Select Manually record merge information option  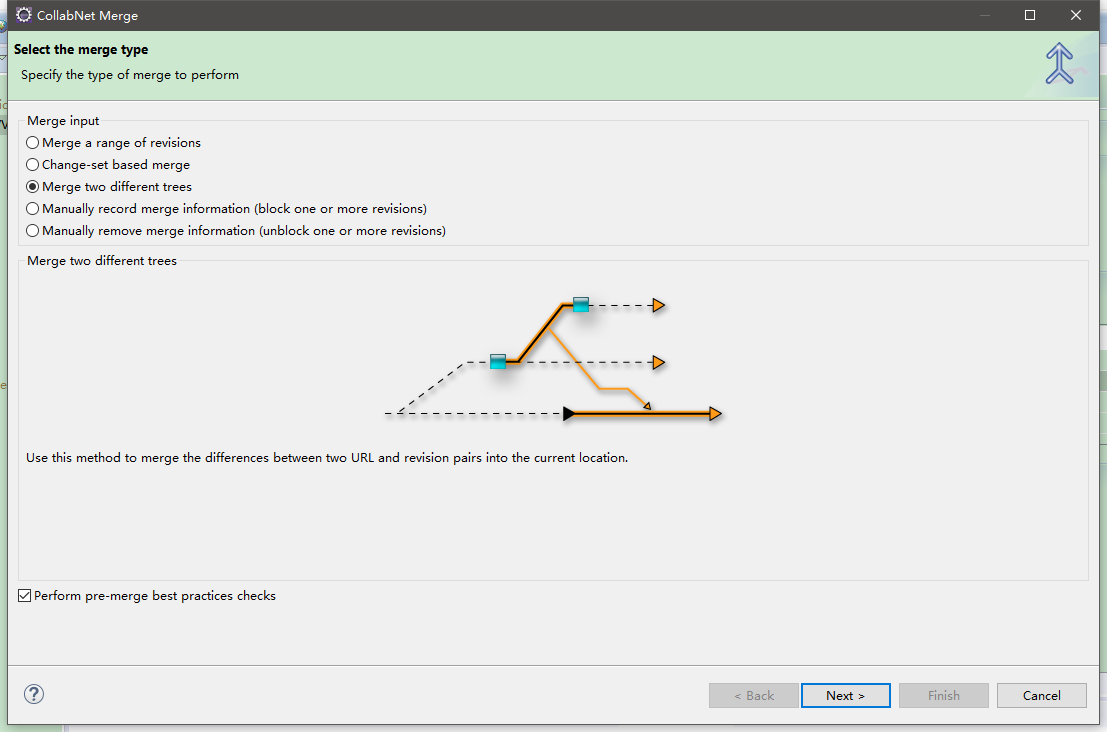(226, 208)
